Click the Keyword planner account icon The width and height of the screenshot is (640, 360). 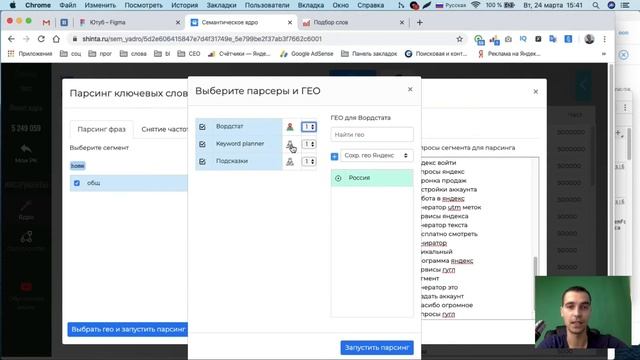coord(290,144)
